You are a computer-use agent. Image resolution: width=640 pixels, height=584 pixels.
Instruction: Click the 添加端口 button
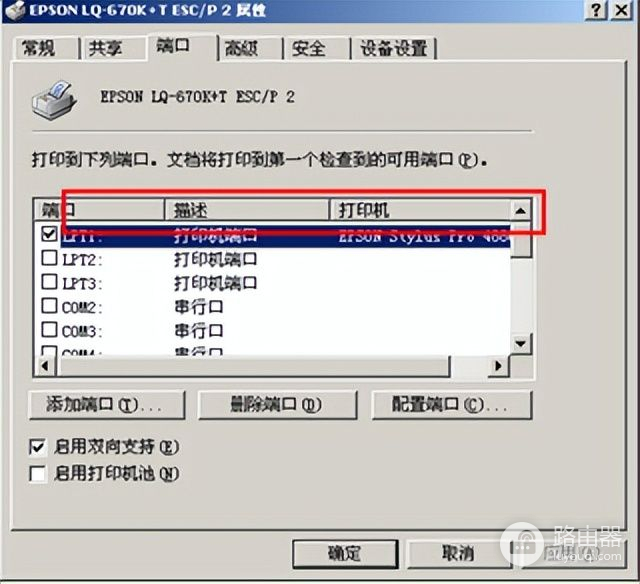pos(107,405)
